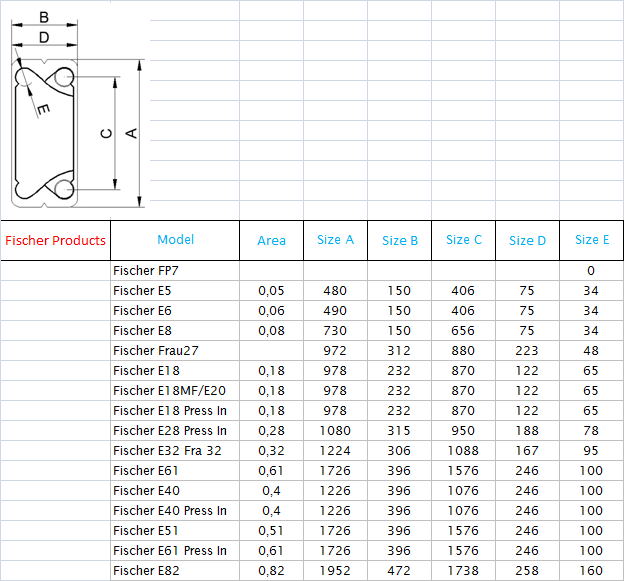
Task: Select Area 0,32 in E32 Fra 32 row
Action: tap(271, 450)
